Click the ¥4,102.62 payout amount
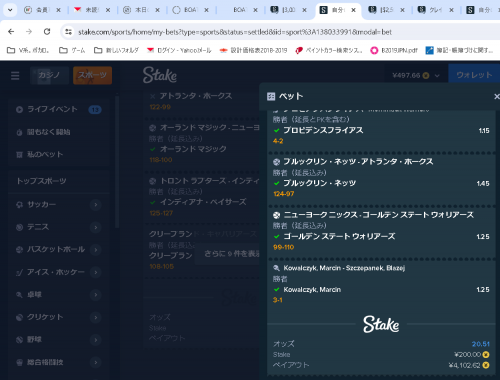500x380 pixels. pyautogui.click(x=465, y=365)
